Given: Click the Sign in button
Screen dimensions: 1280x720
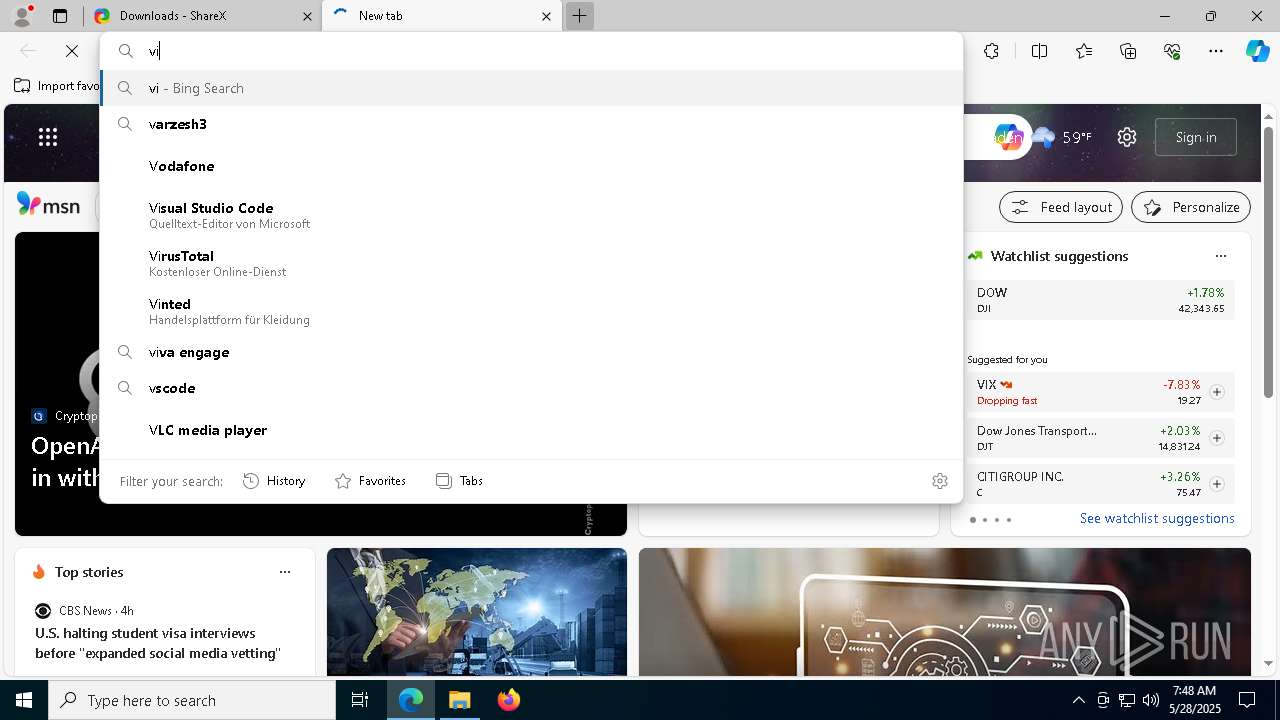Looking at the screenshot, I should coord(1196,137).
